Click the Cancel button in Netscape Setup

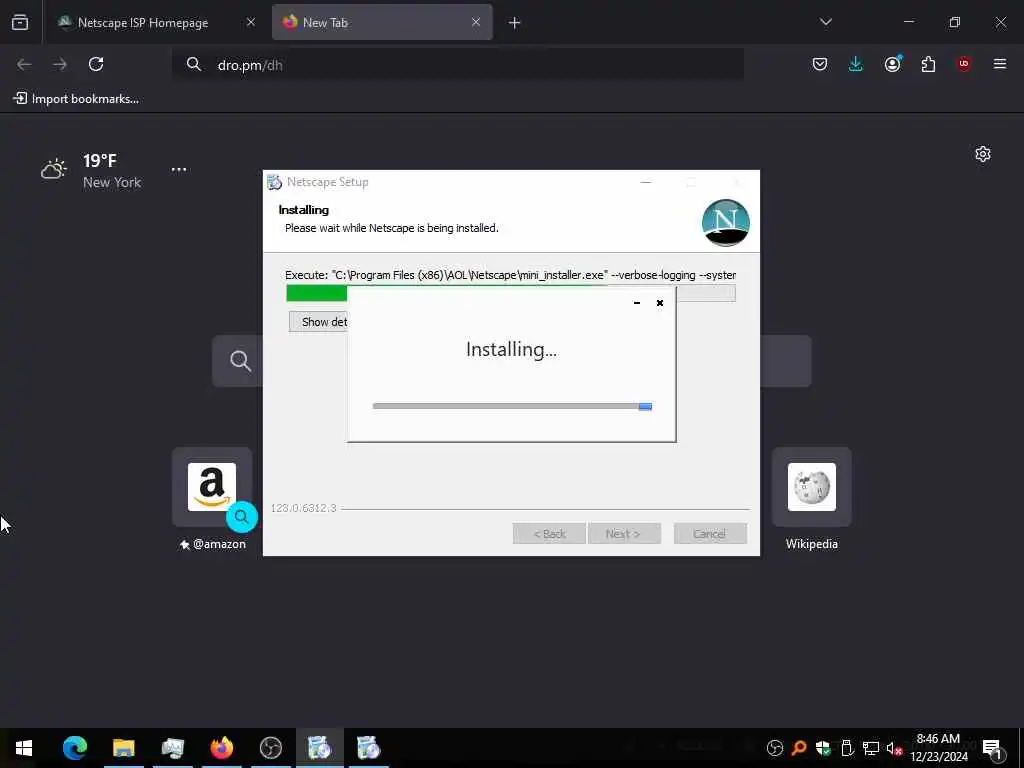click(710, 534)
